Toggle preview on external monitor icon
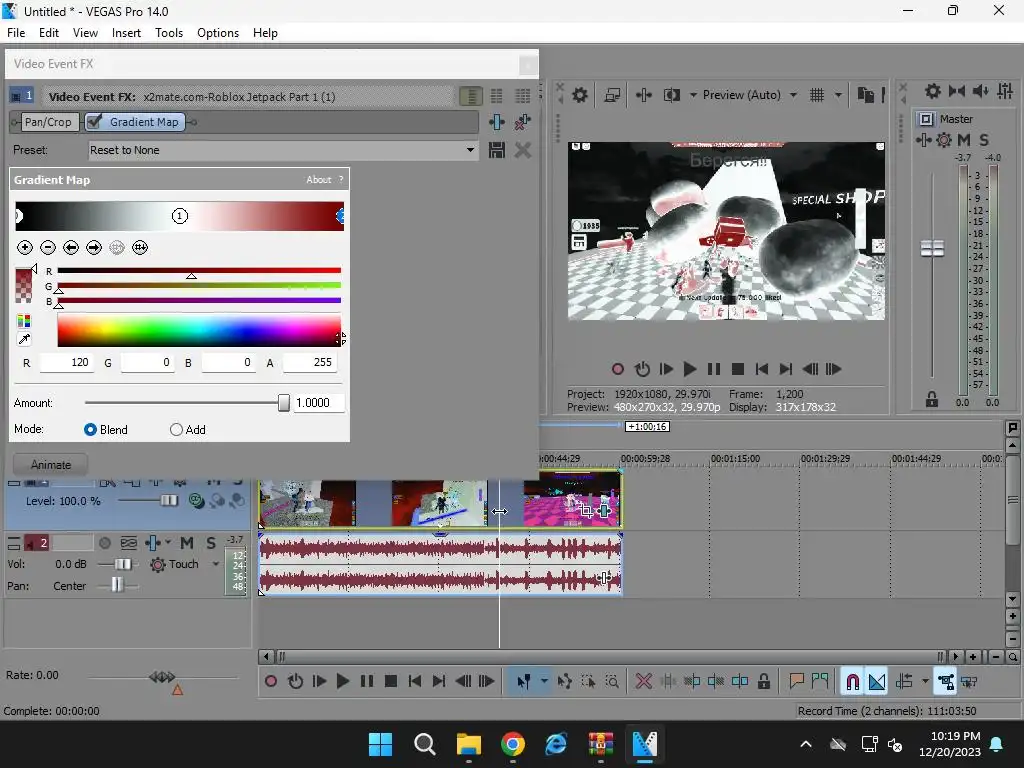Screen dimensions: 1024x768 pyautogui.click(x=612, y=95)
